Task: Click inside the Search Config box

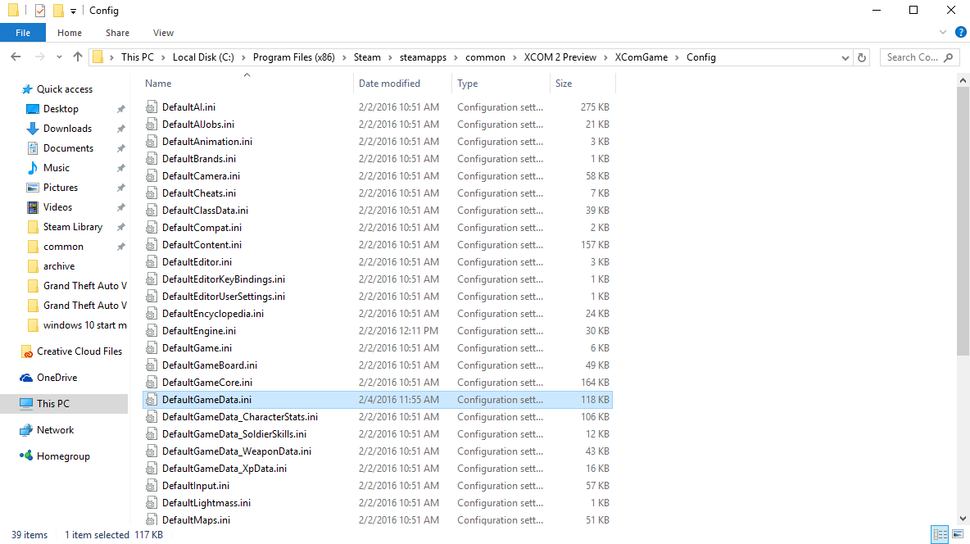Action: pos(913,57)
